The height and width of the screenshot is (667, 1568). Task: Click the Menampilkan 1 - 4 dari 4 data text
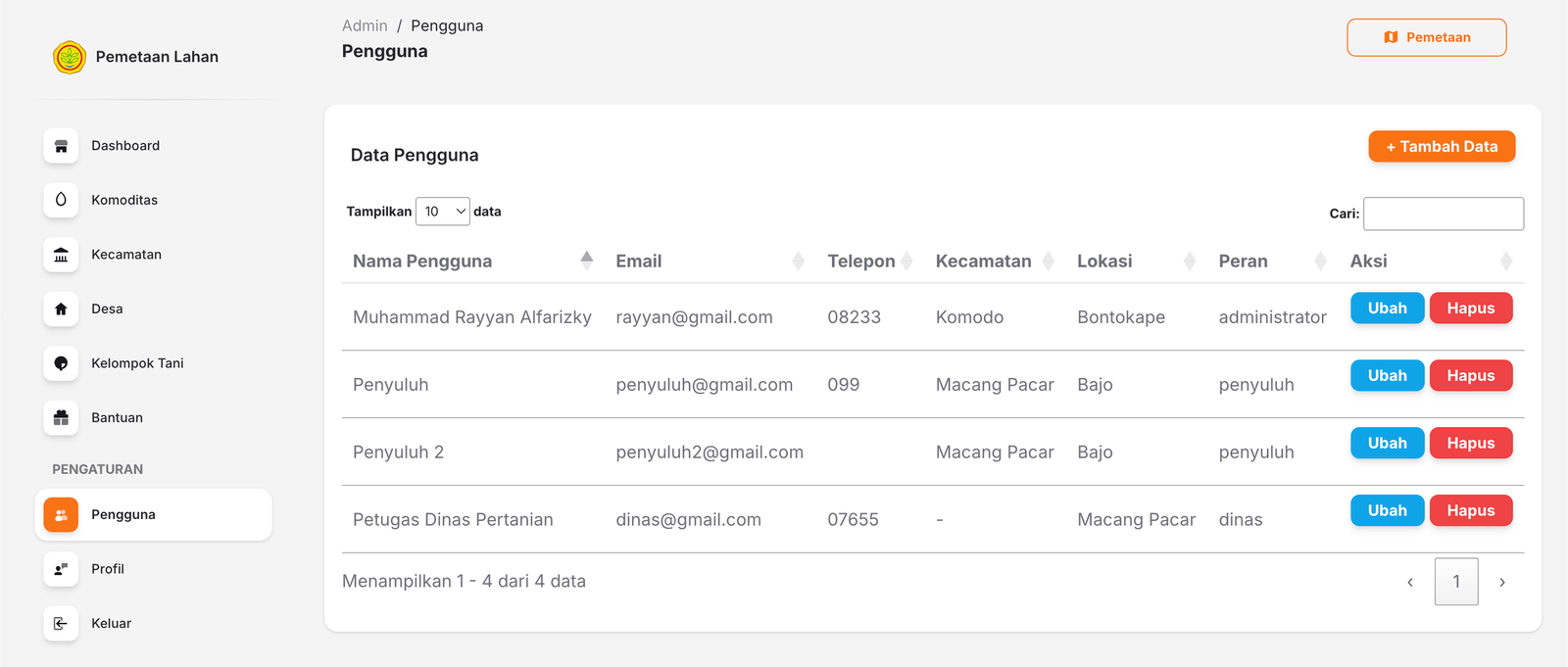(x=464, y=582)
